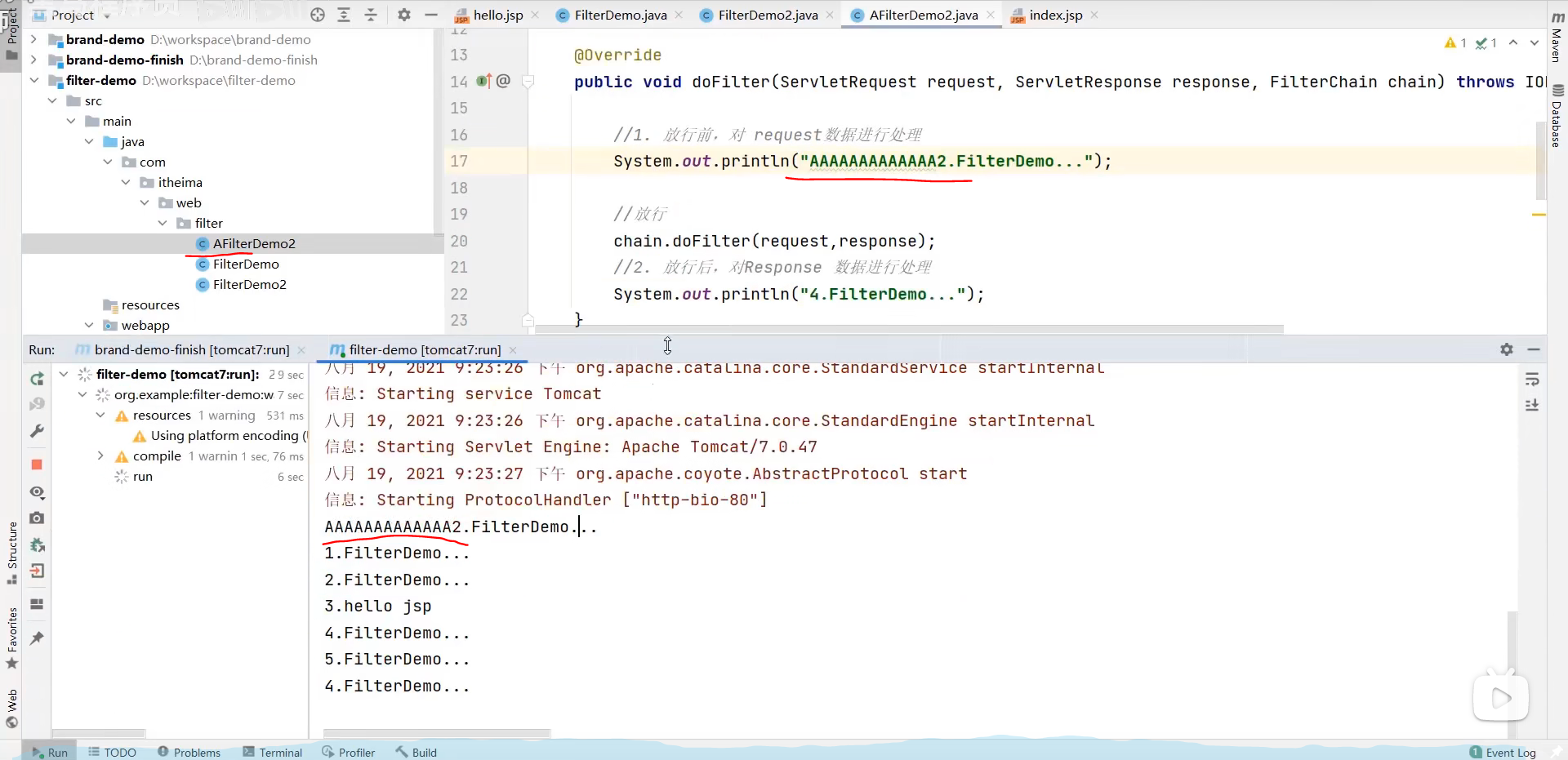The width and height of the screenshot is (1568, 760).
Task: Expand the brand-demo-finish project node
Action: point(33,60)
